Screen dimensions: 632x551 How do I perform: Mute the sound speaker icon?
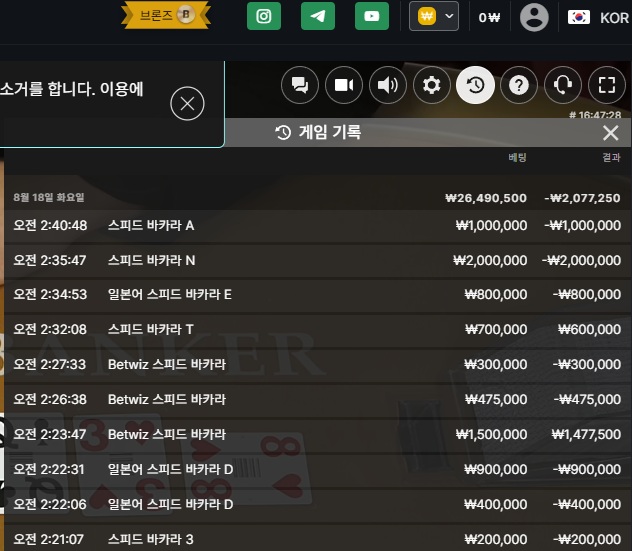(x=388, y=85)
